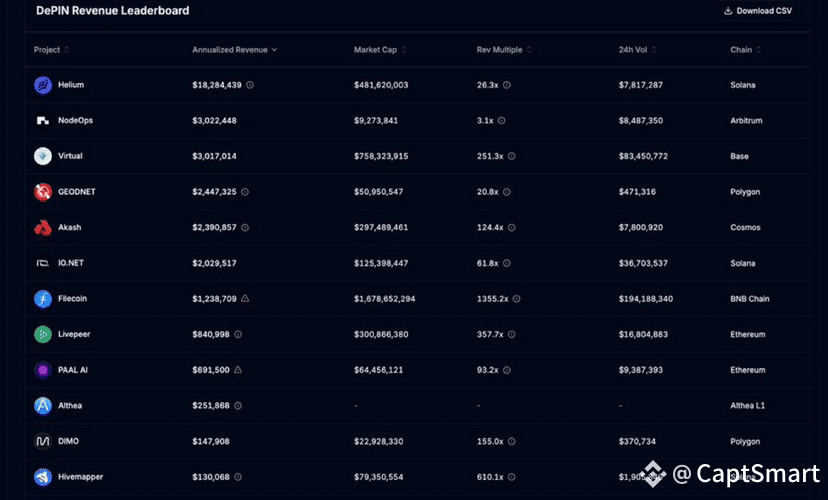Sort by Chain column header
This screenshot has width=828, height=500.
click(745, 50)
